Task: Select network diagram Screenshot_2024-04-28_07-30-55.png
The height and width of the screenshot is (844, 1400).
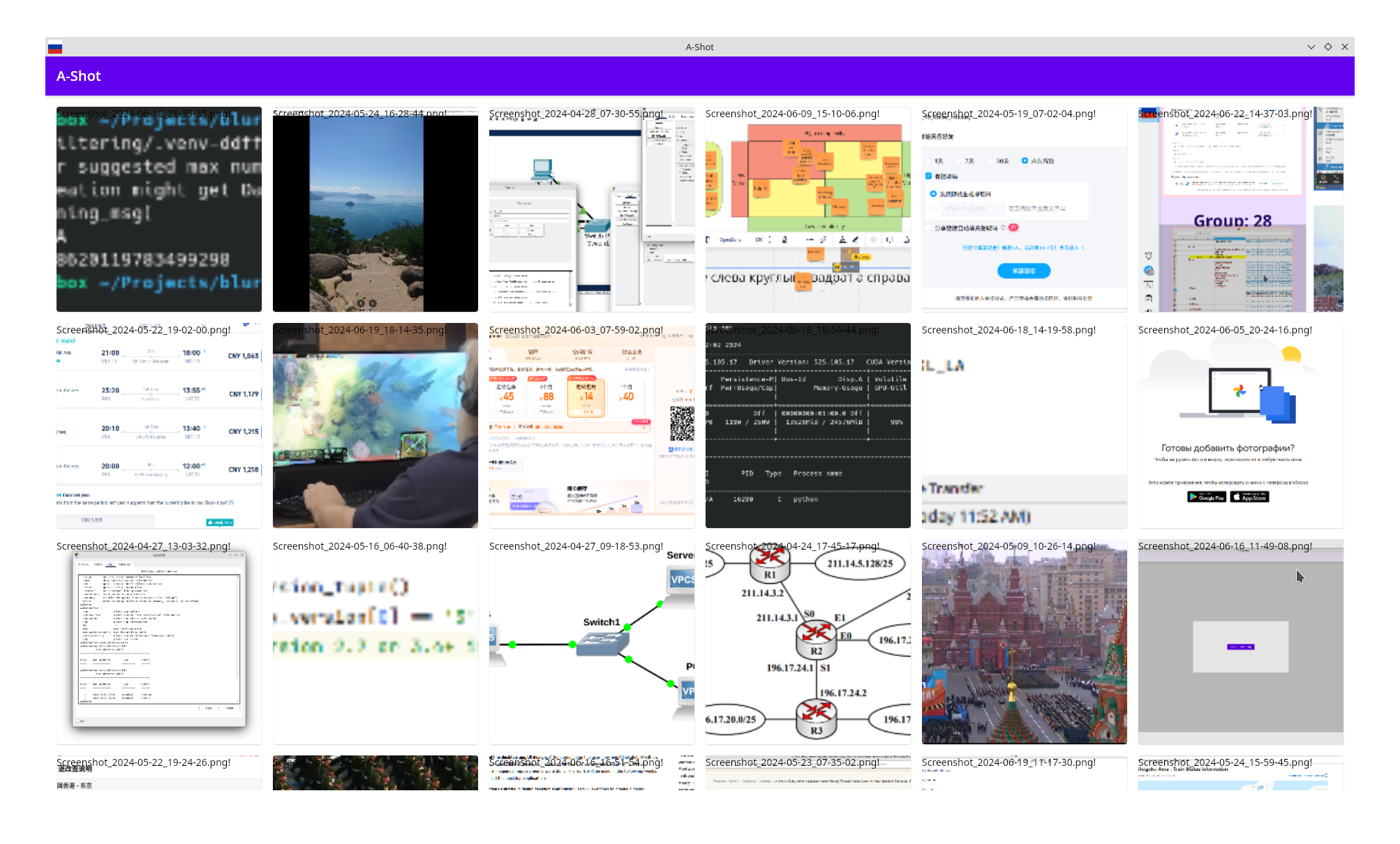Action: [592, 209]
